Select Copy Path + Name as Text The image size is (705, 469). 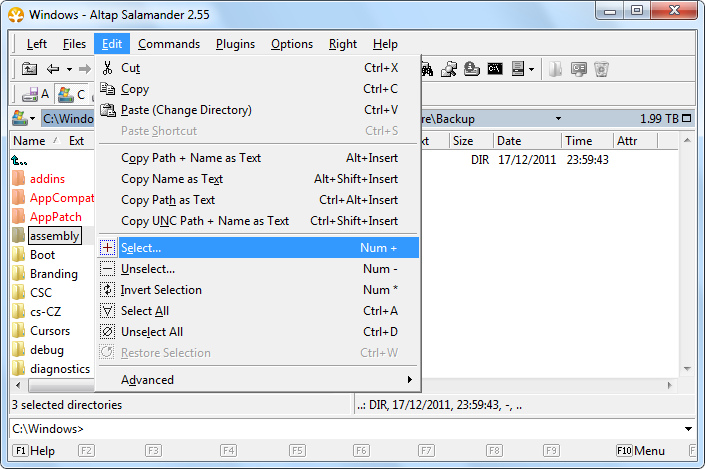(259, 158)
